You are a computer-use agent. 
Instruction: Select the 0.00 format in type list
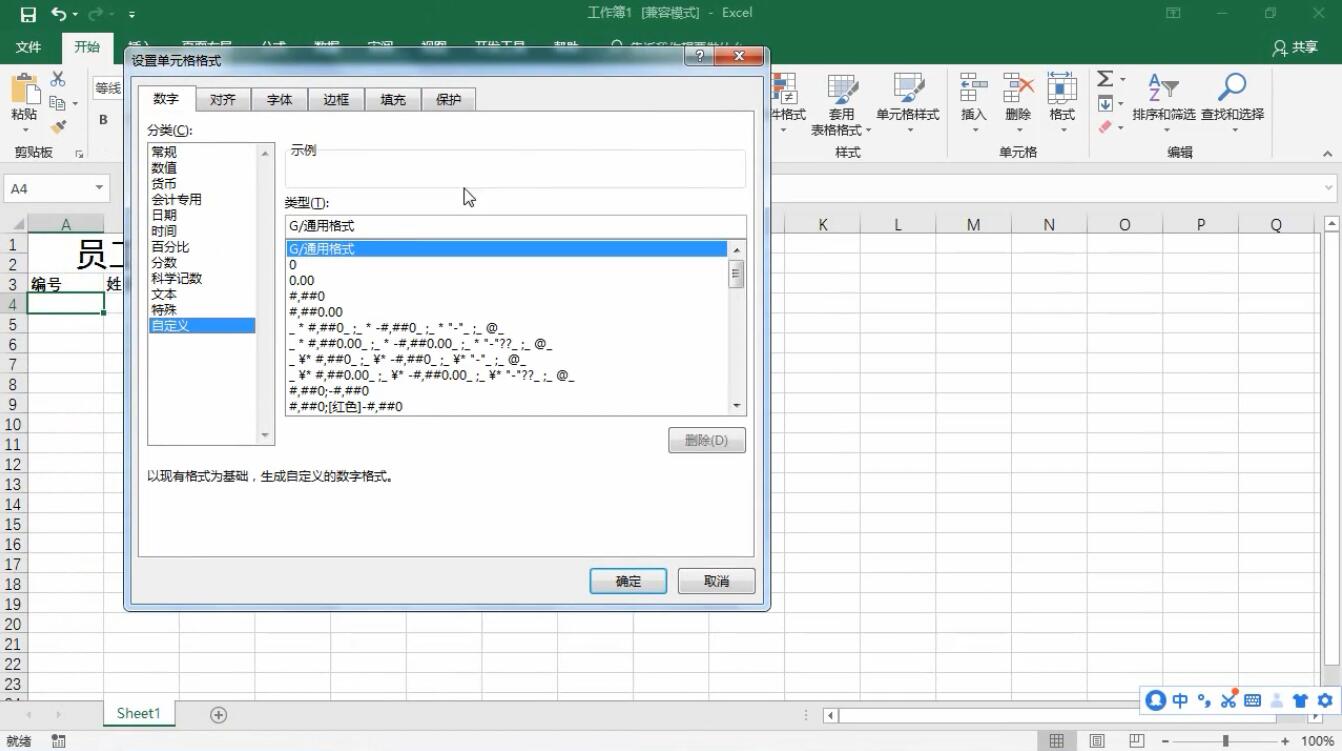point(302,281)
